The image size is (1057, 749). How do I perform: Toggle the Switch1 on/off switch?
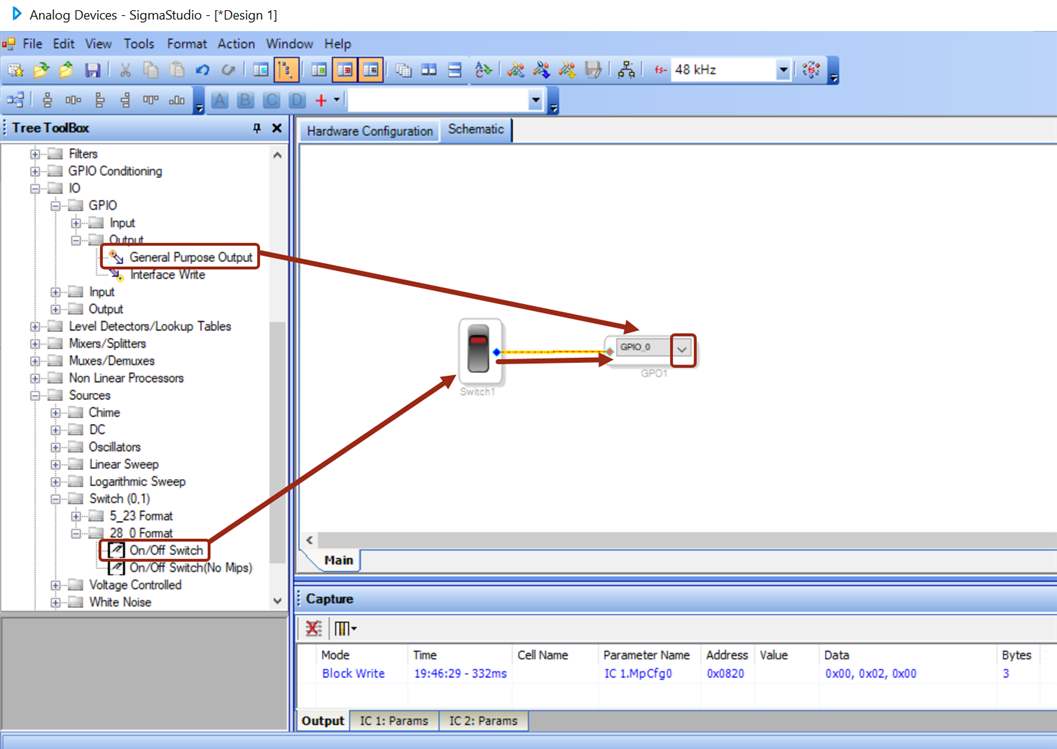(479, 351)
